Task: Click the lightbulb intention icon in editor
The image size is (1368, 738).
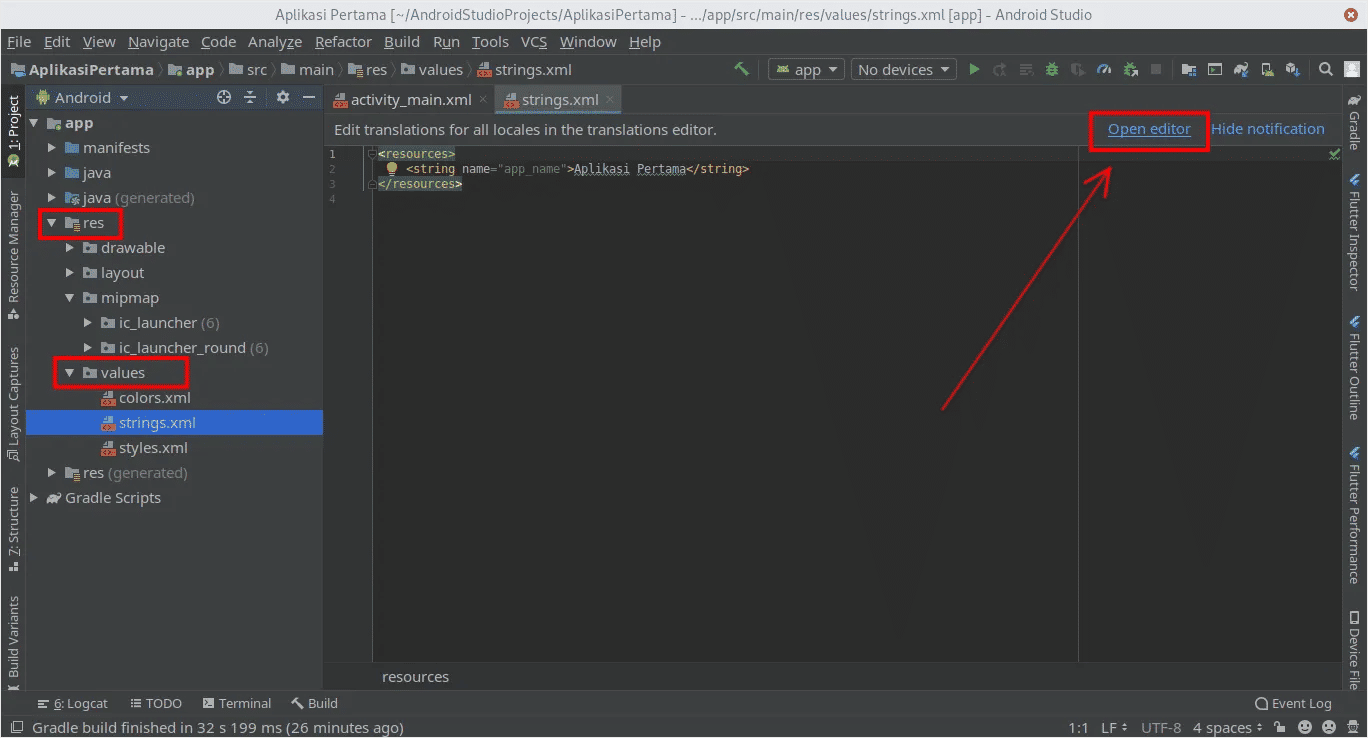Action: point(392,169)
